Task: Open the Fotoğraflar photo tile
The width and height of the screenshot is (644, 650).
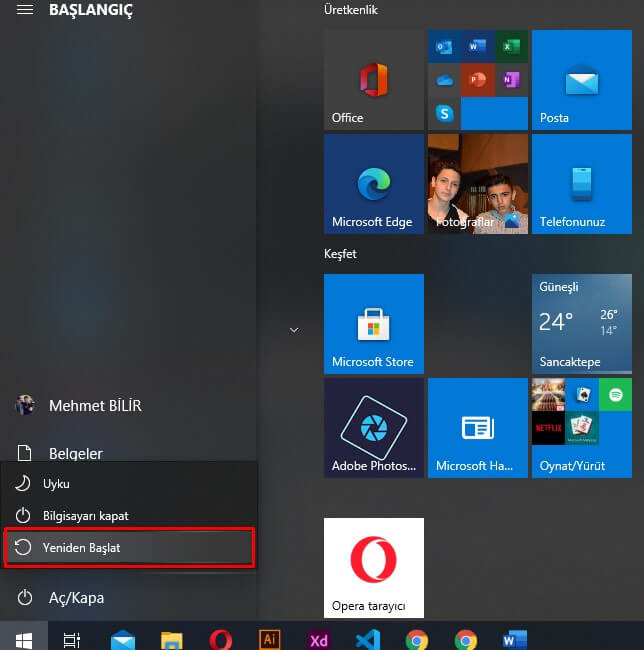Action: pos(478,184)
